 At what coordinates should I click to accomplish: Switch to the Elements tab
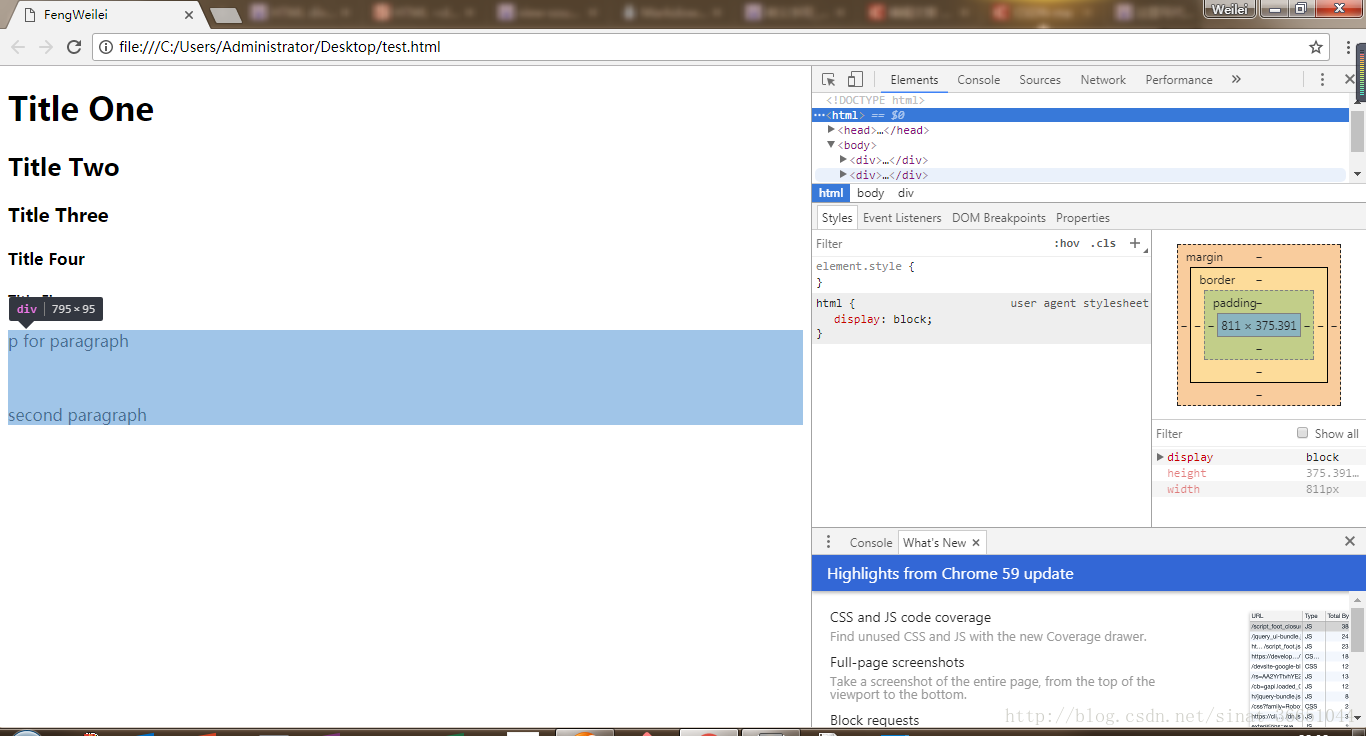pos(914,80)
